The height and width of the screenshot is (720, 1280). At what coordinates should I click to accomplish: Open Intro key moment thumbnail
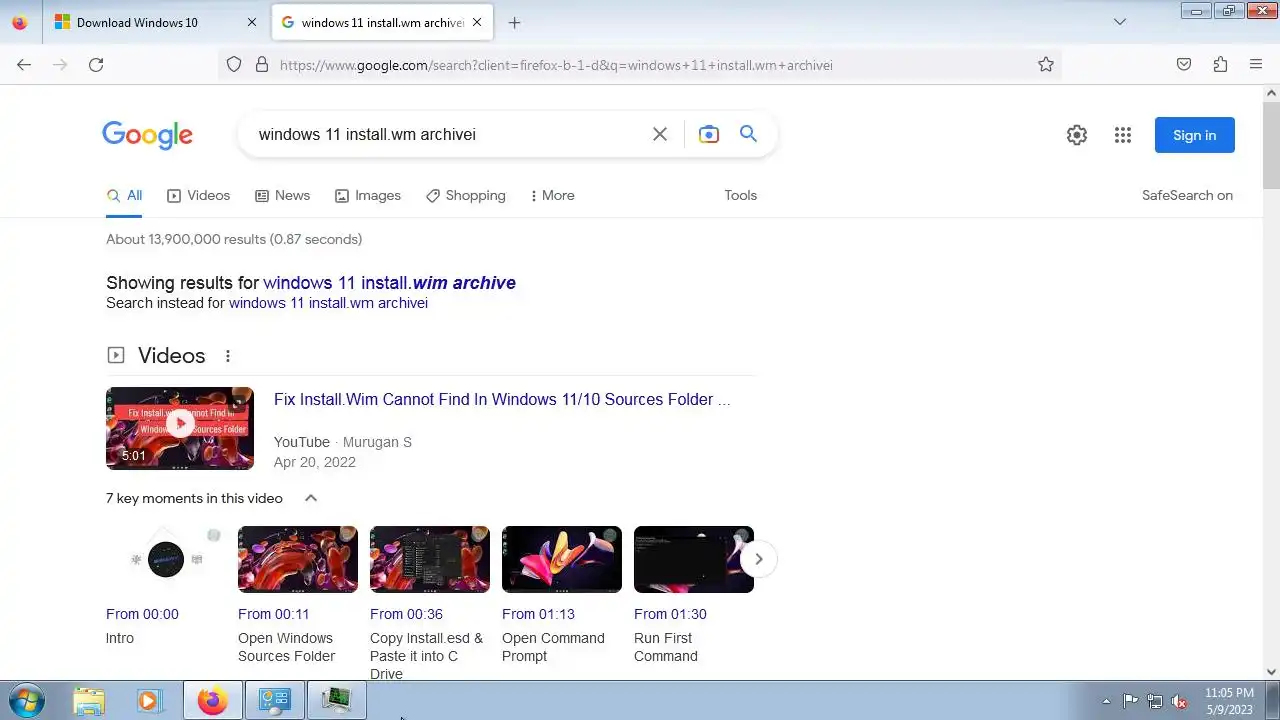coord(166,559)
